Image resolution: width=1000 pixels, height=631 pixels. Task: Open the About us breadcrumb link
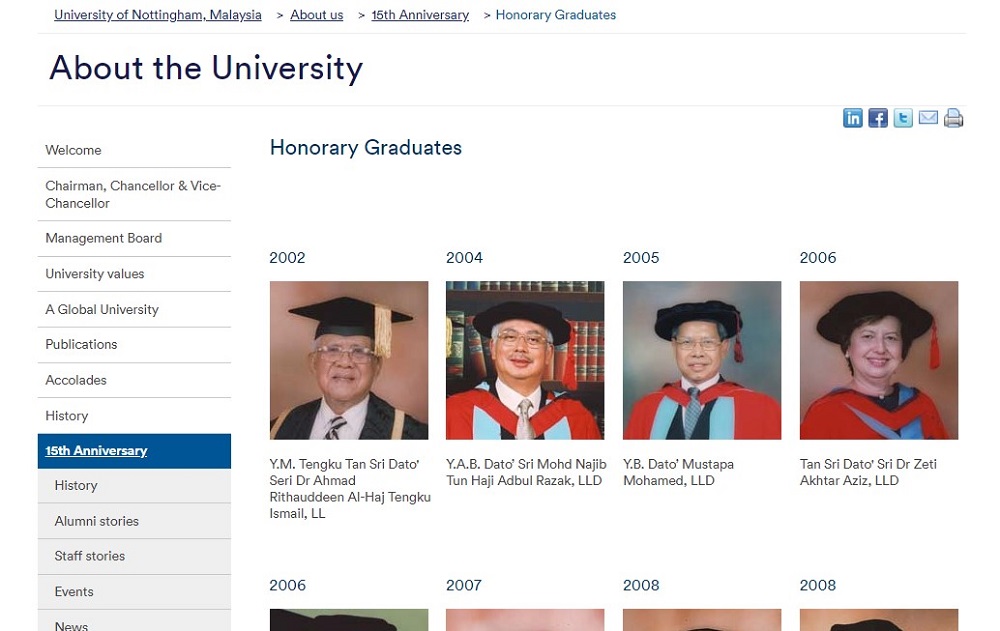tap(316, 14)
